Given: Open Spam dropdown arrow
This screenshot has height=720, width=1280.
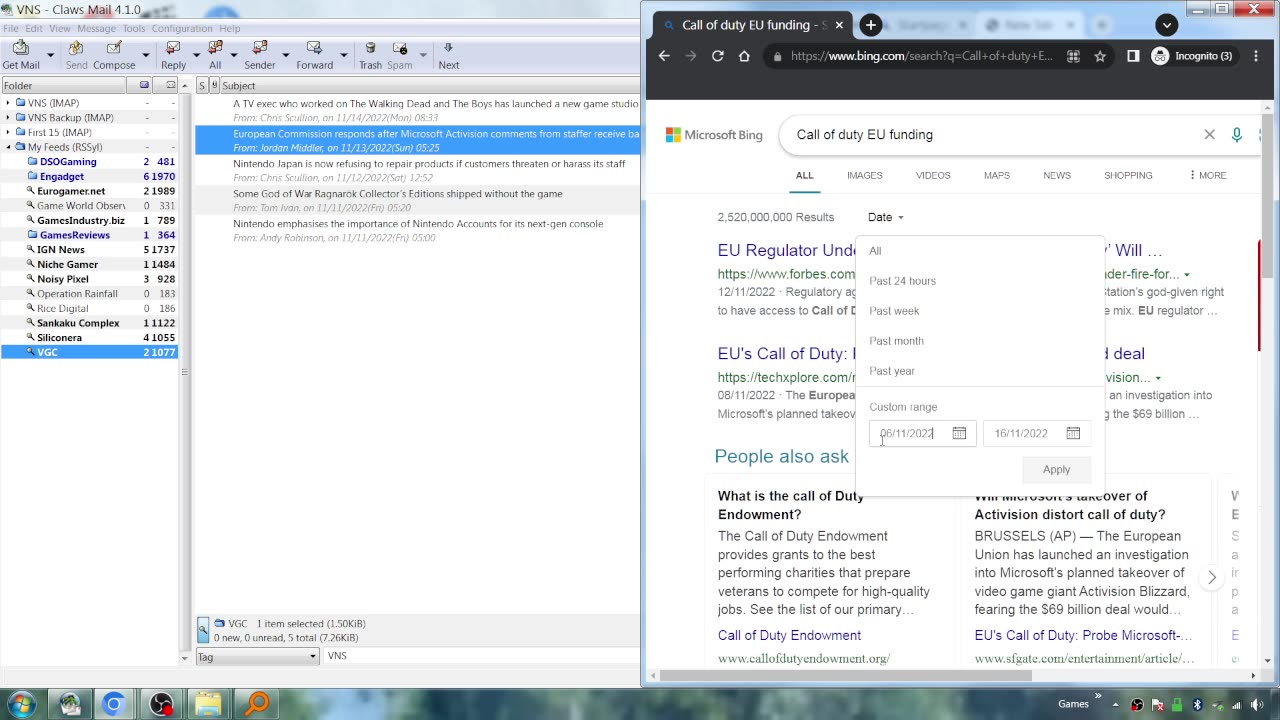Looking at the screenshot, I should 422,55.
